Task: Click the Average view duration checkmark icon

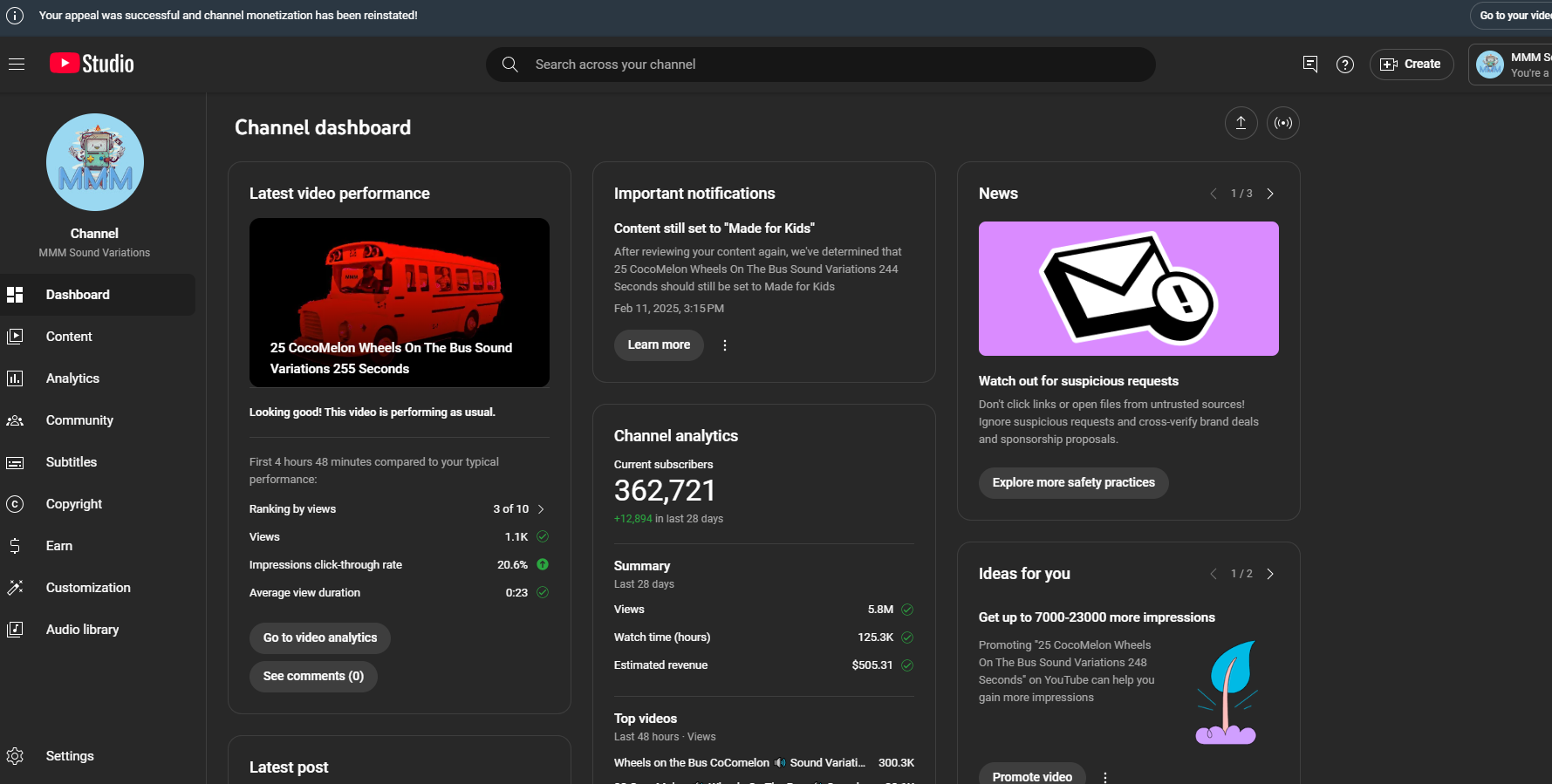Action: [543, 593]
